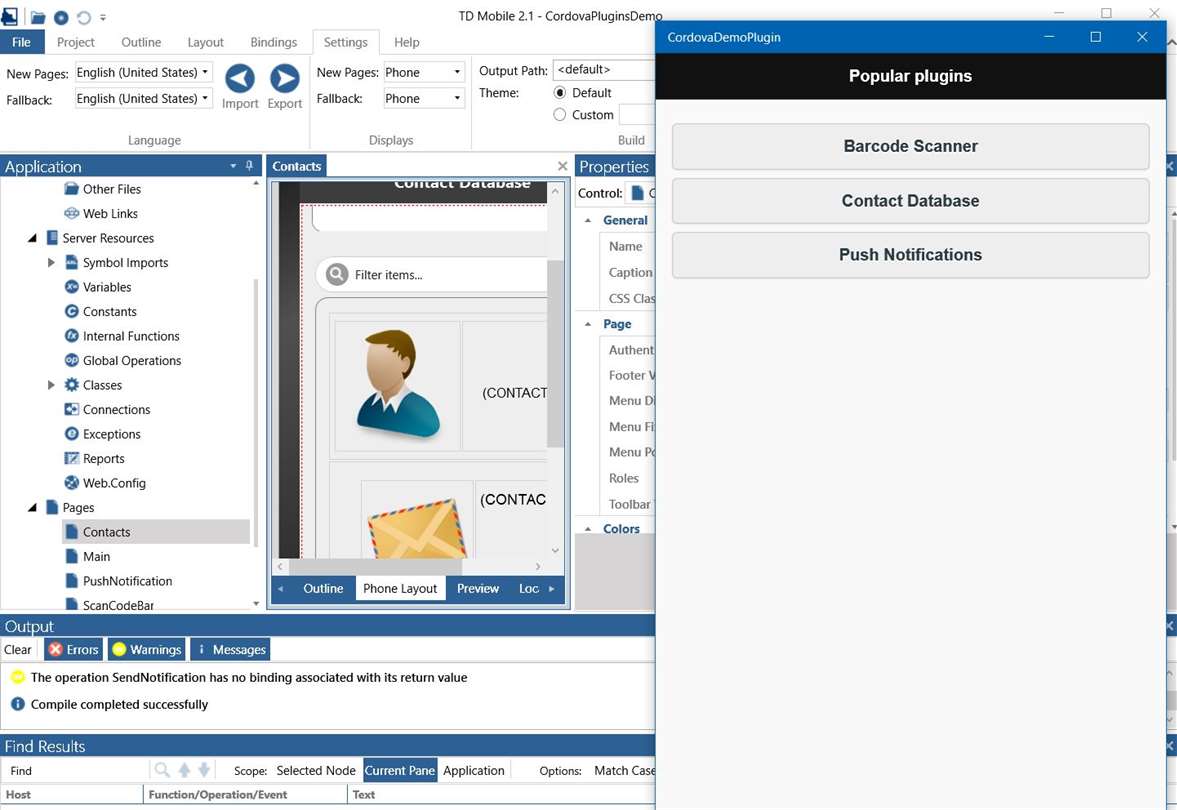Switch to the Outline ribbon tab
This screenshot has height=810, width=1177.
141,42
